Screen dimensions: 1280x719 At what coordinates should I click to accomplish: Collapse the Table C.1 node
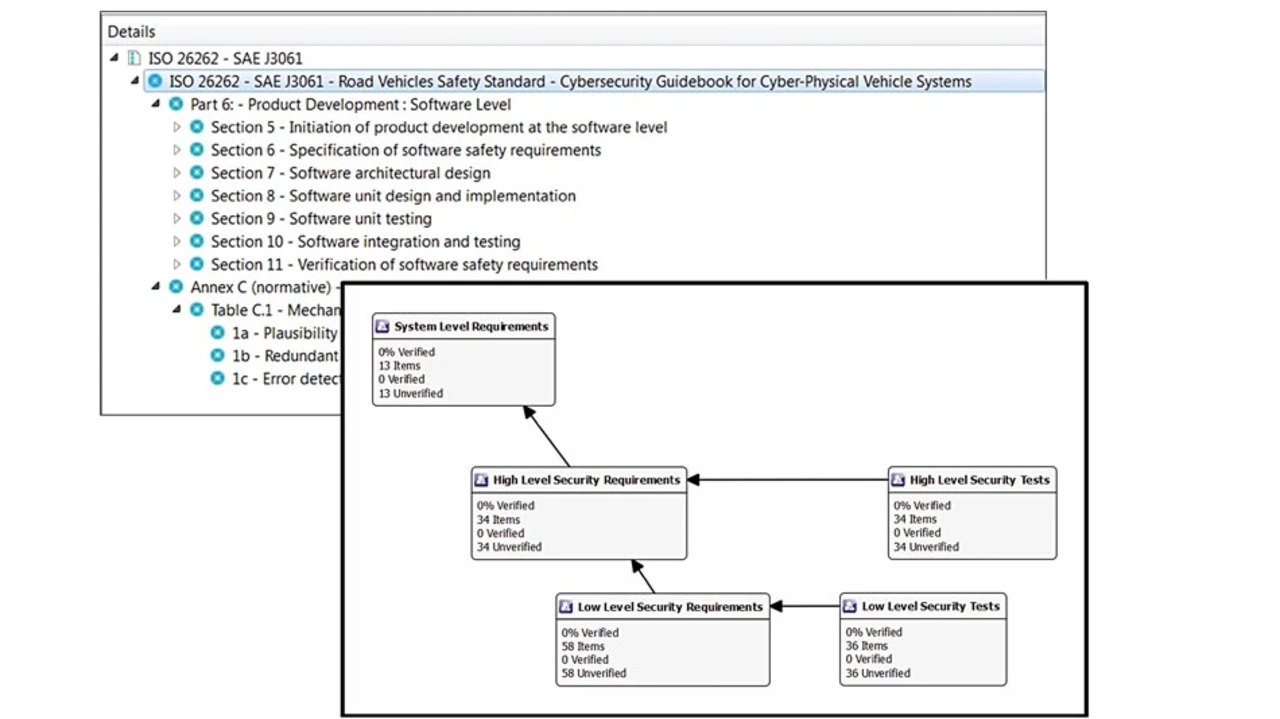point(177,310)
